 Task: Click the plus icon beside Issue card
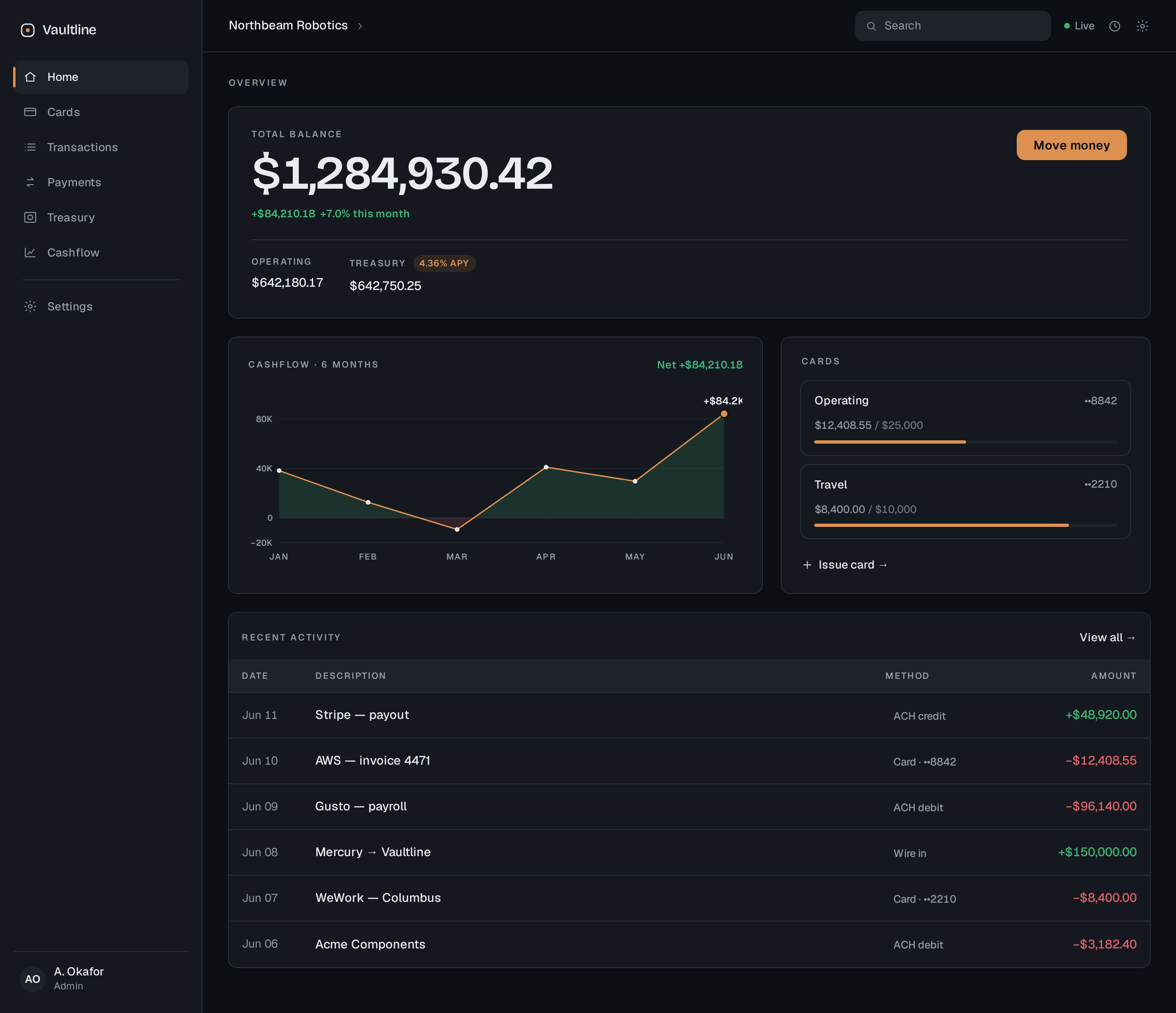click(x=807, y=565)
